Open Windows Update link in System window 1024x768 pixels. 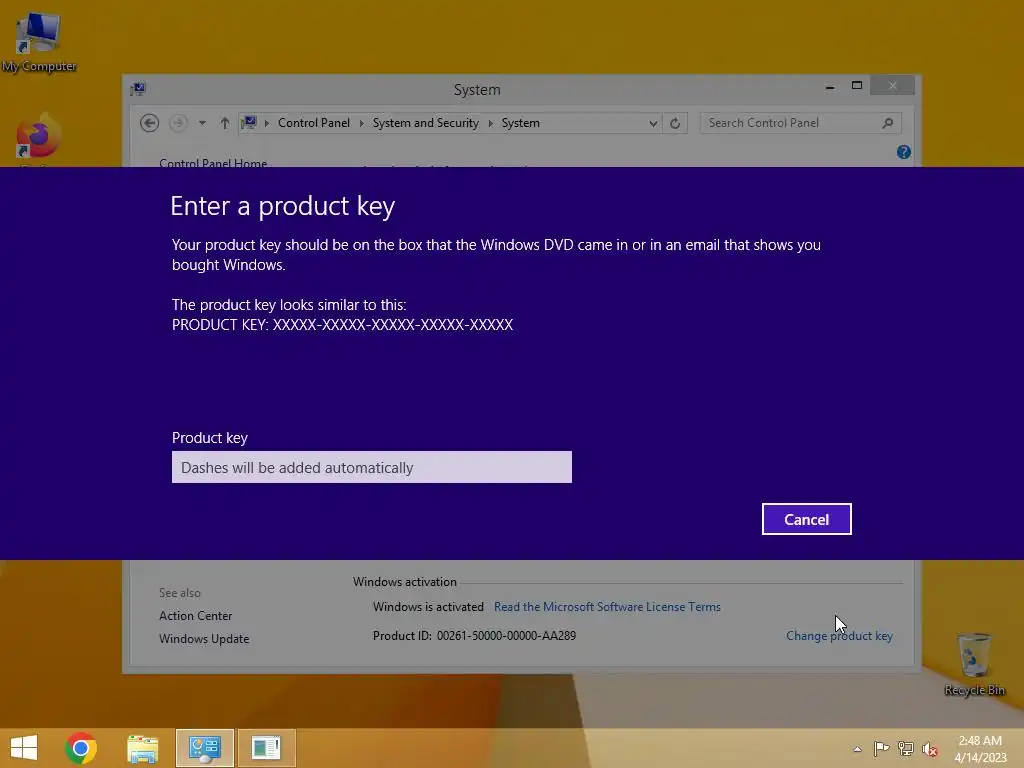(204, 639)
